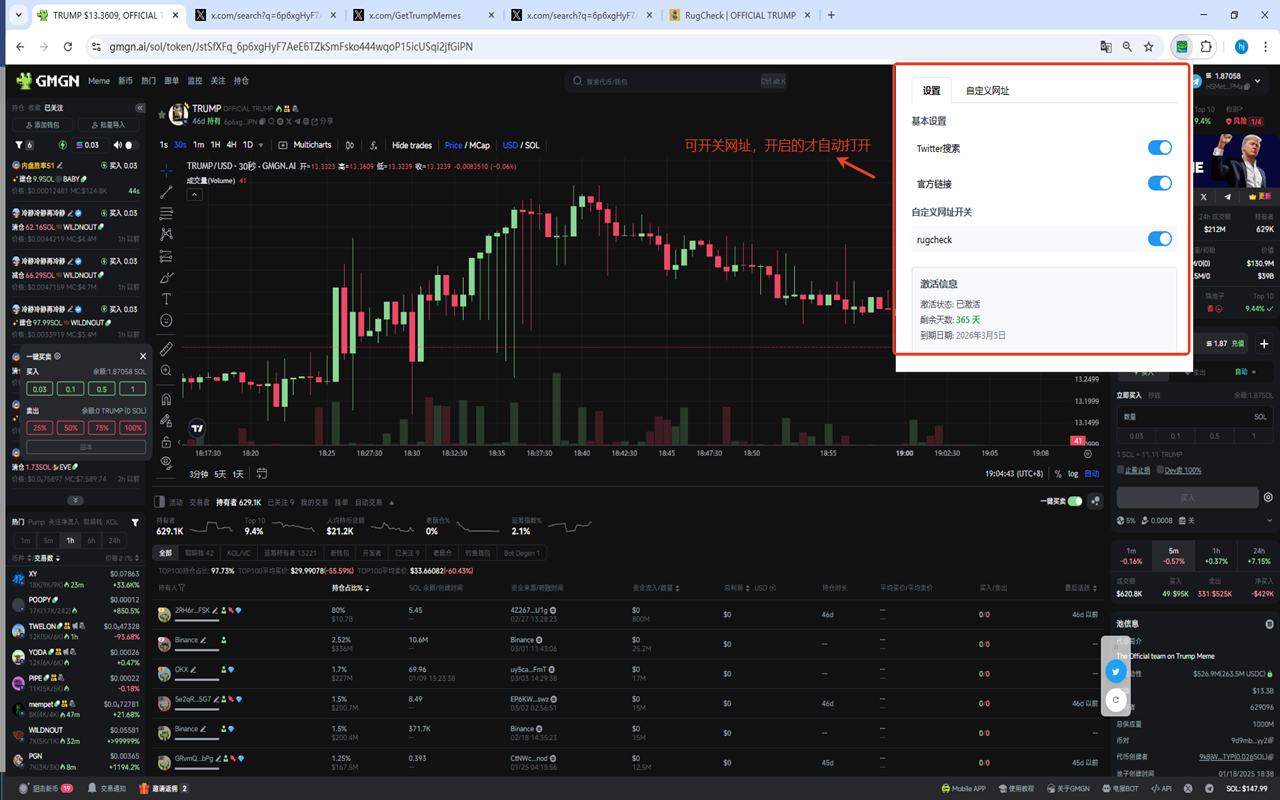Click the floating refresh button
The width and height of the screenshot is (1280, 800).
1116,700
